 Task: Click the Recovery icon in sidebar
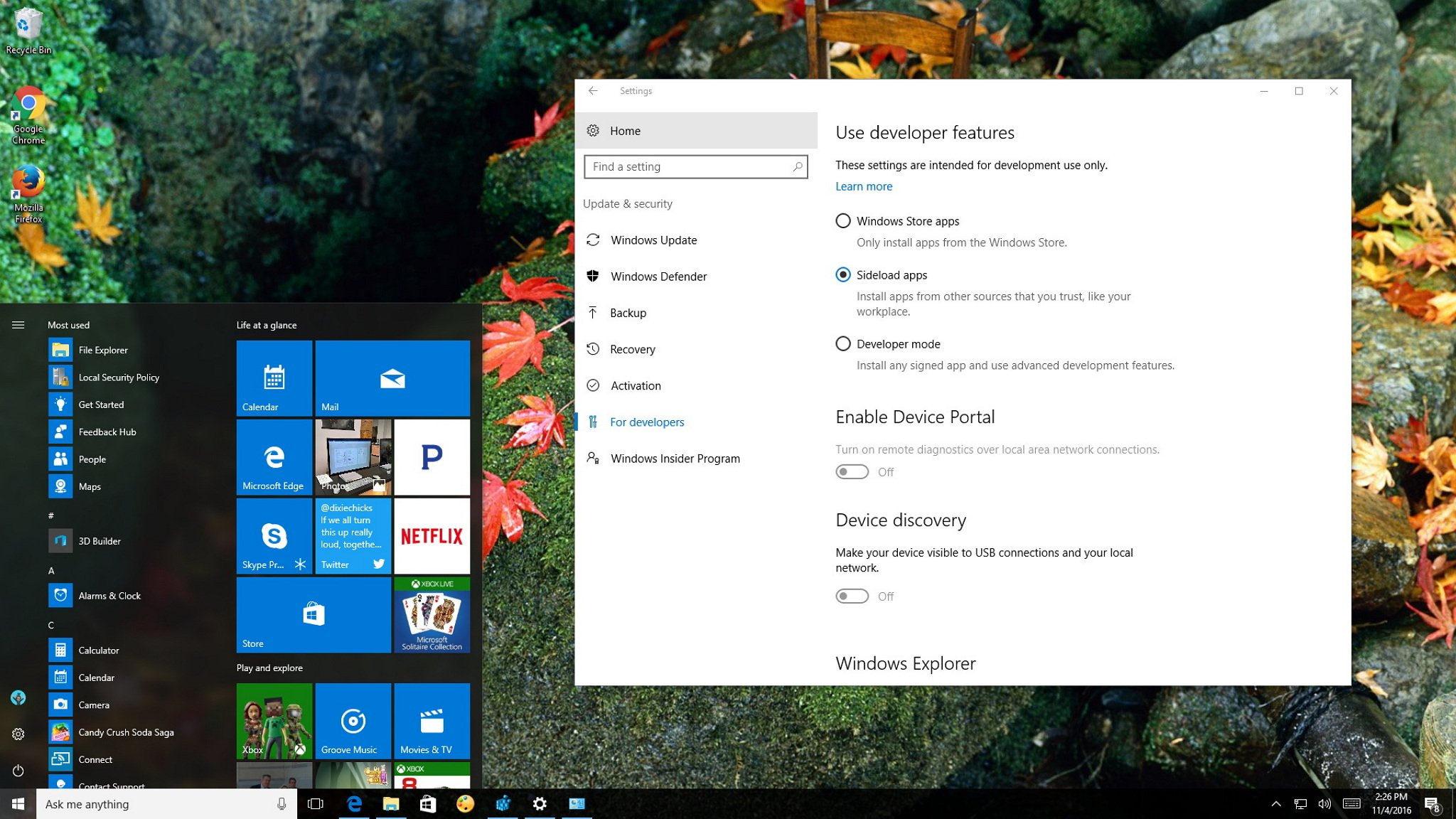[x=593, y=349]
